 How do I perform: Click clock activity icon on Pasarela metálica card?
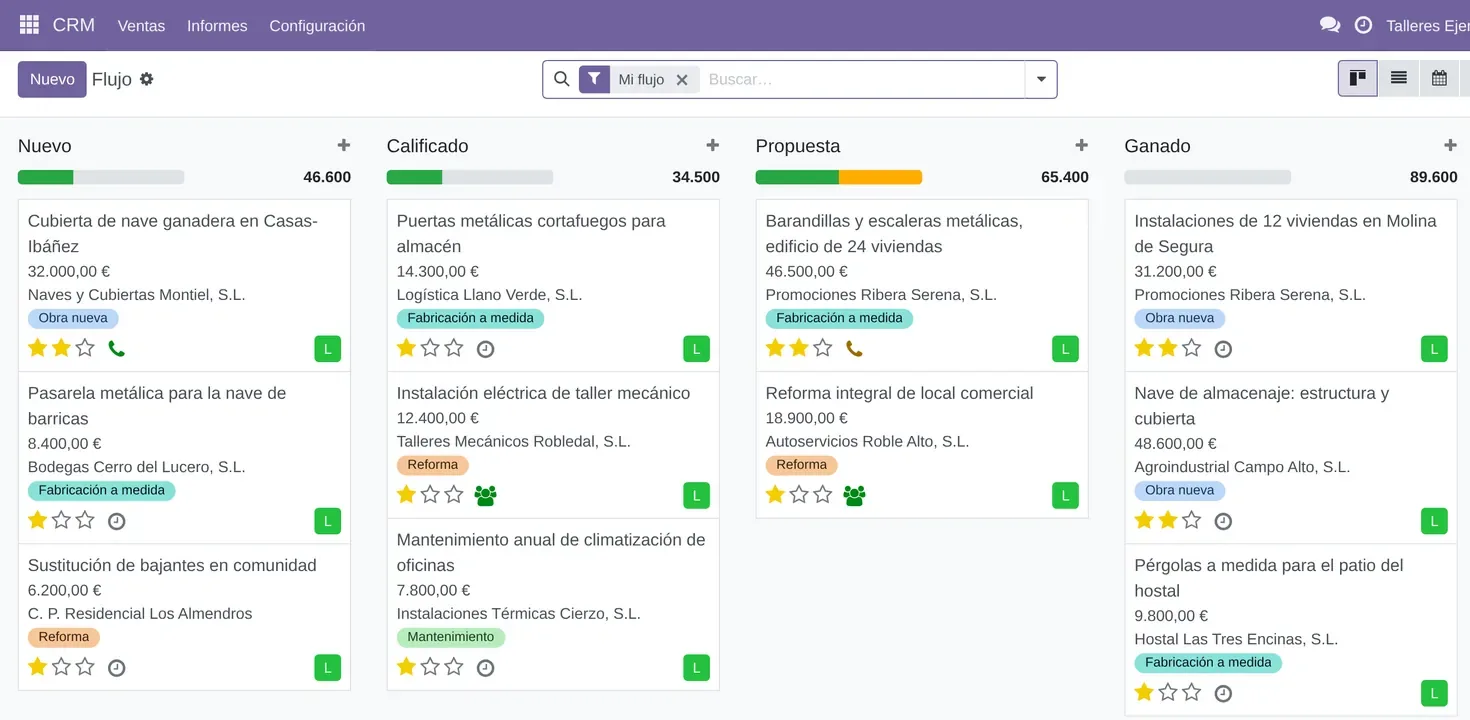[x=116, y=521]
